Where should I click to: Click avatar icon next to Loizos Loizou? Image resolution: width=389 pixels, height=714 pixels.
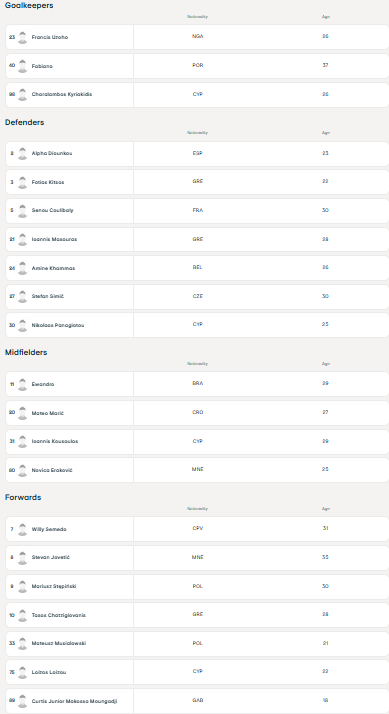[x=22, y=673]
